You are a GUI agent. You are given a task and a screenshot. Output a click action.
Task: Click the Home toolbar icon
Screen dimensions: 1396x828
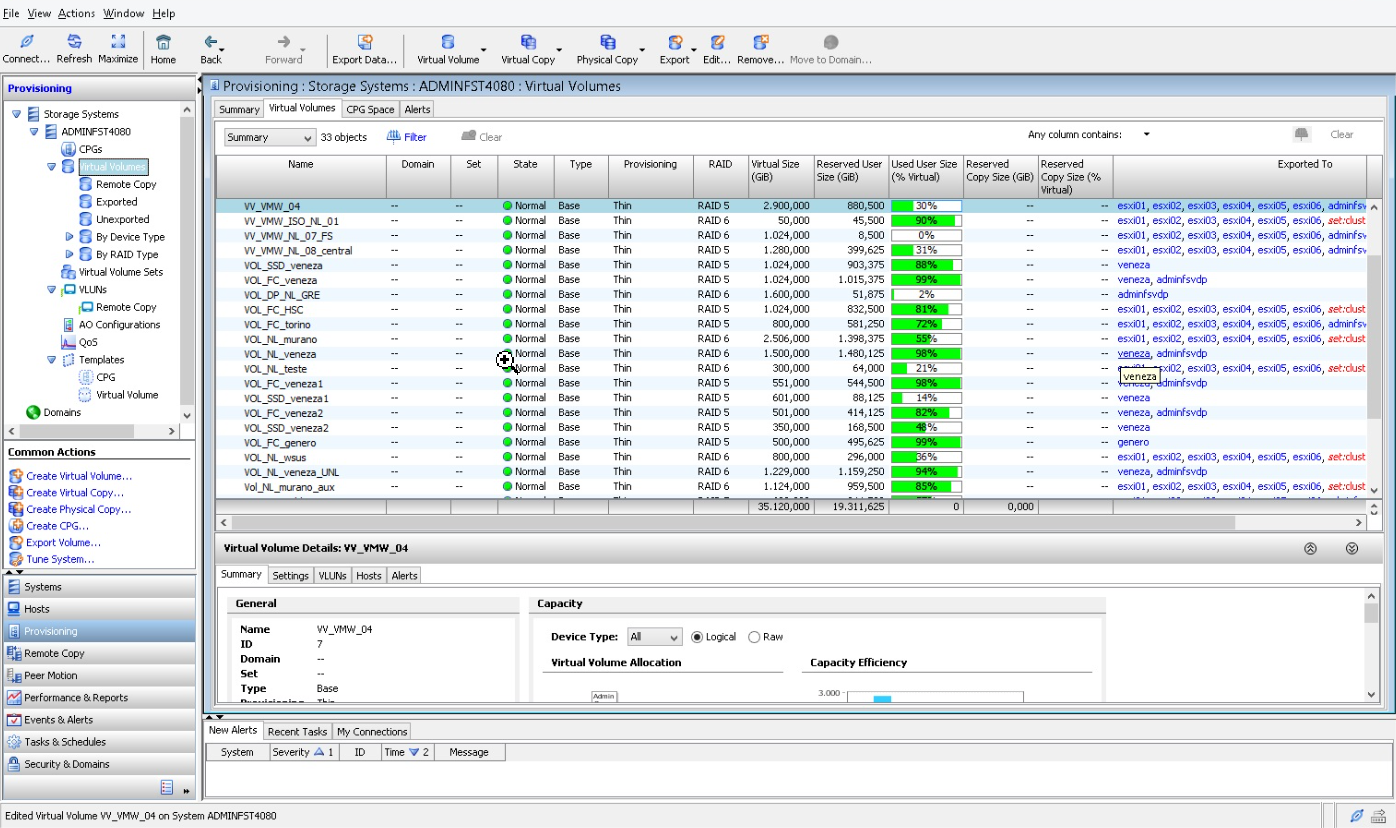tap(163, 42)
